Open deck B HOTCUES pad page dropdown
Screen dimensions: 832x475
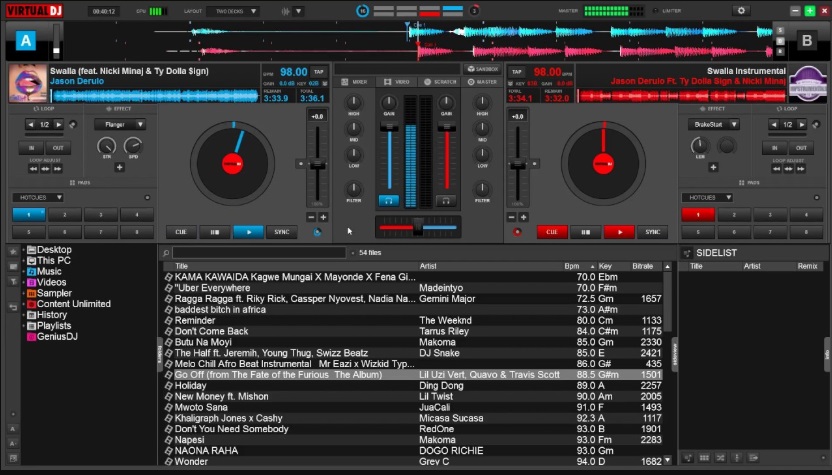[707, 197]
